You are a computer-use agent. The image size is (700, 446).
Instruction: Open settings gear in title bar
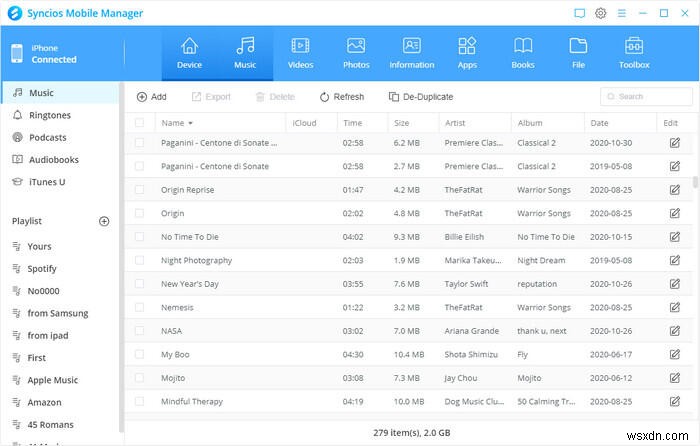pyautogui.click(x=600, y=13)
